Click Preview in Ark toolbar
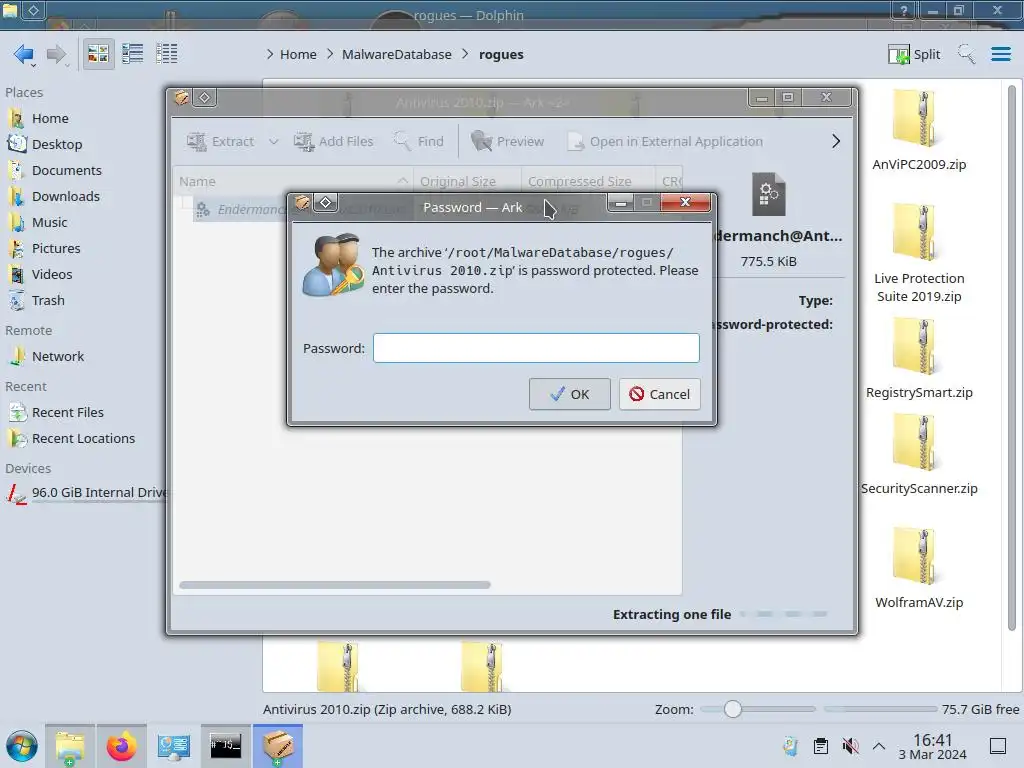 click(507, 141)
